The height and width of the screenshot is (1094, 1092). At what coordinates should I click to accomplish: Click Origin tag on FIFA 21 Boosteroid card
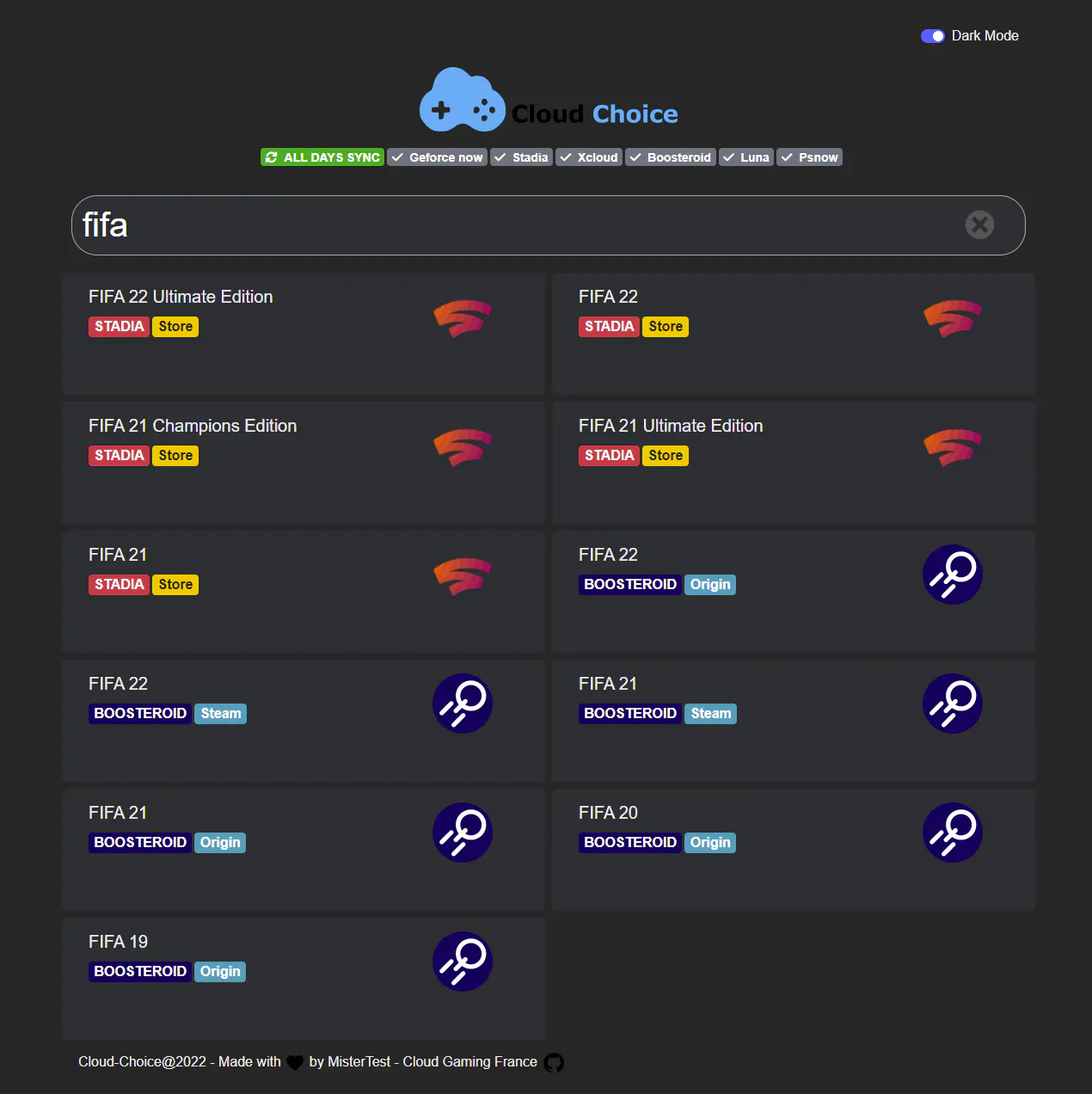pos(220,843)
